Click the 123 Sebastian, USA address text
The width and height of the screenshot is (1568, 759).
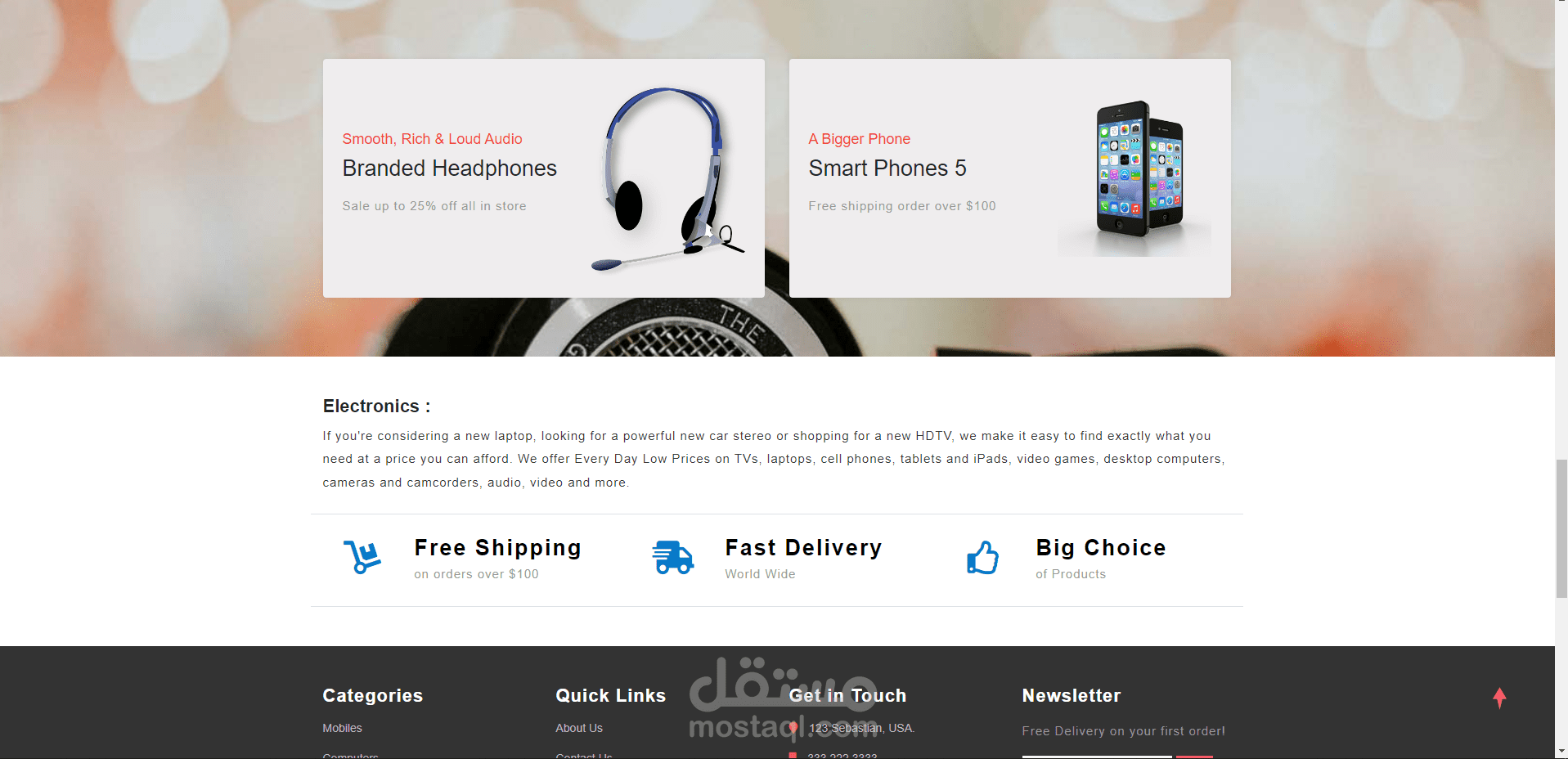[861, 728]
